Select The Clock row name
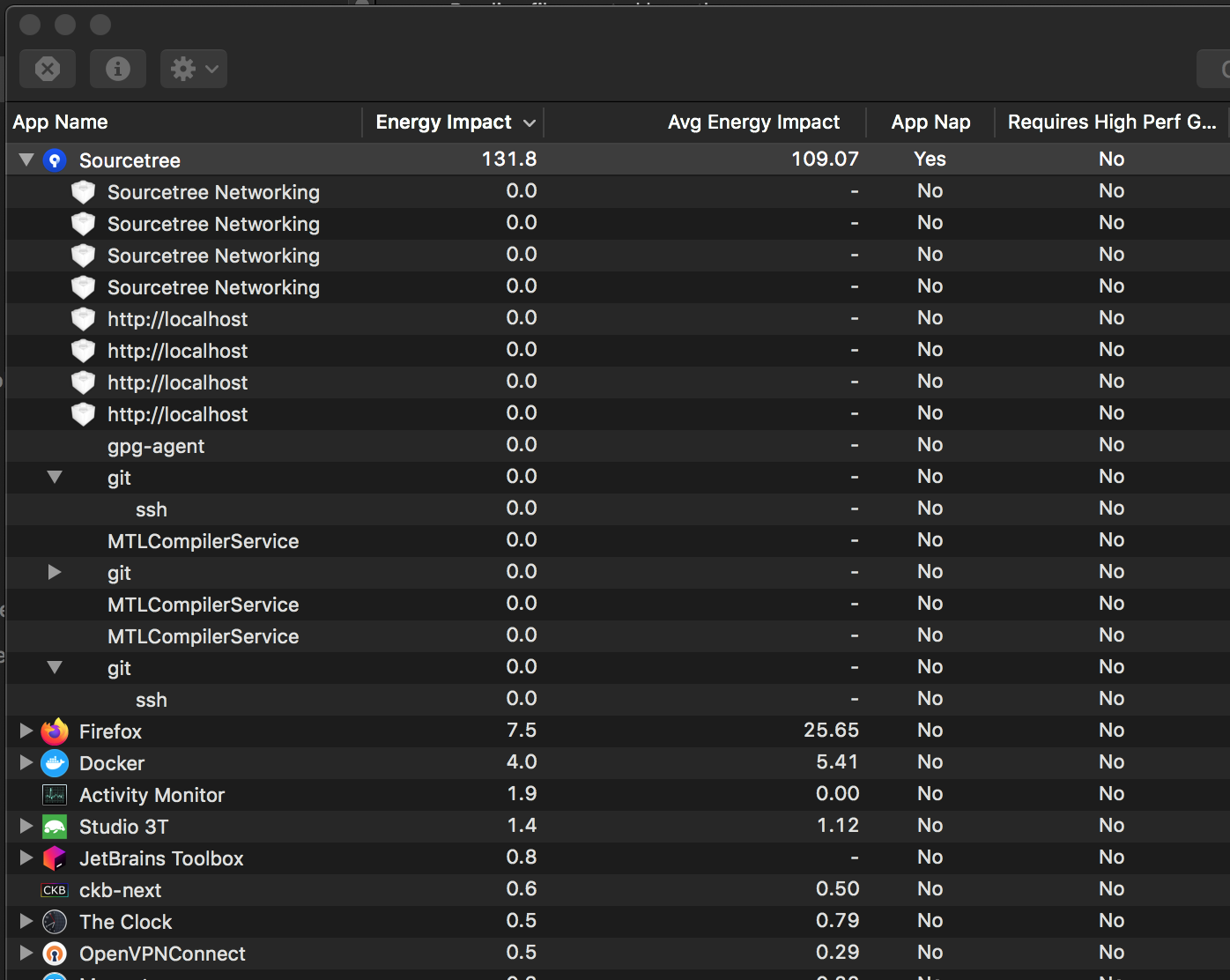Screen dimensions: 1230x980 coord(125,922)
